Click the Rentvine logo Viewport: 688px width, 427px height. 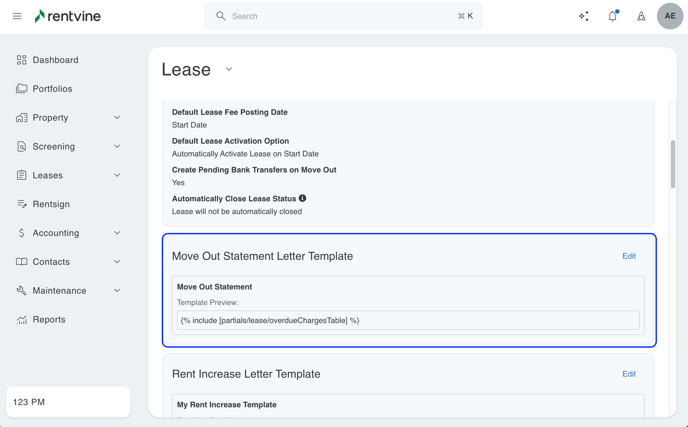(x=67, y=16)
